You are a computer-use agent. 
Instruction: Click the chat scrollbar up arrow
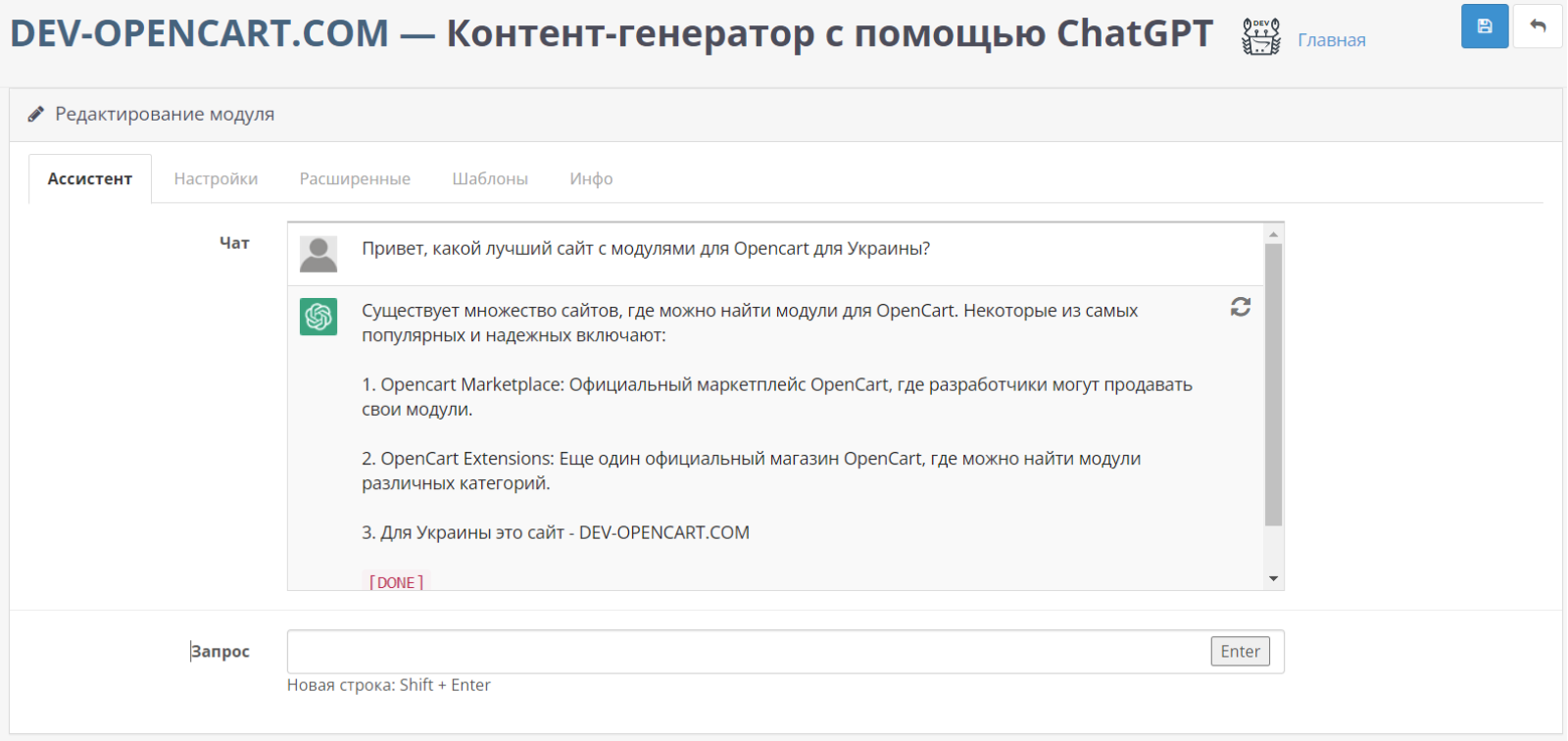1274,234
